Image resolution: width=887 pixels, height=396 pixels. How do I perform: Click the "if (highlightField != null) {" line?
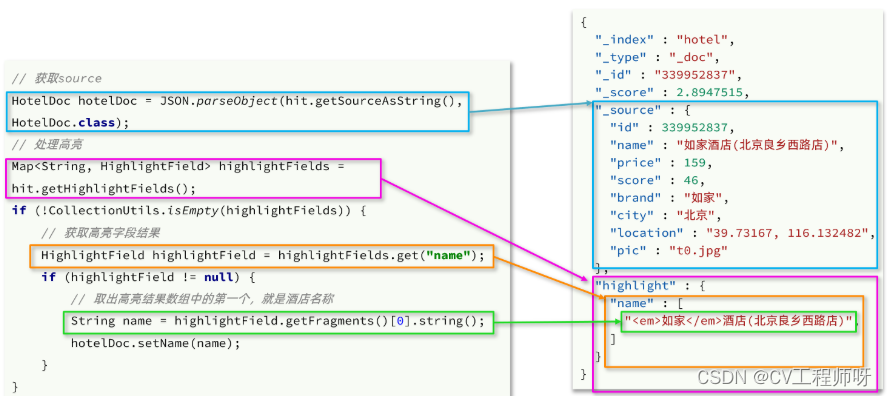(149, 277)
